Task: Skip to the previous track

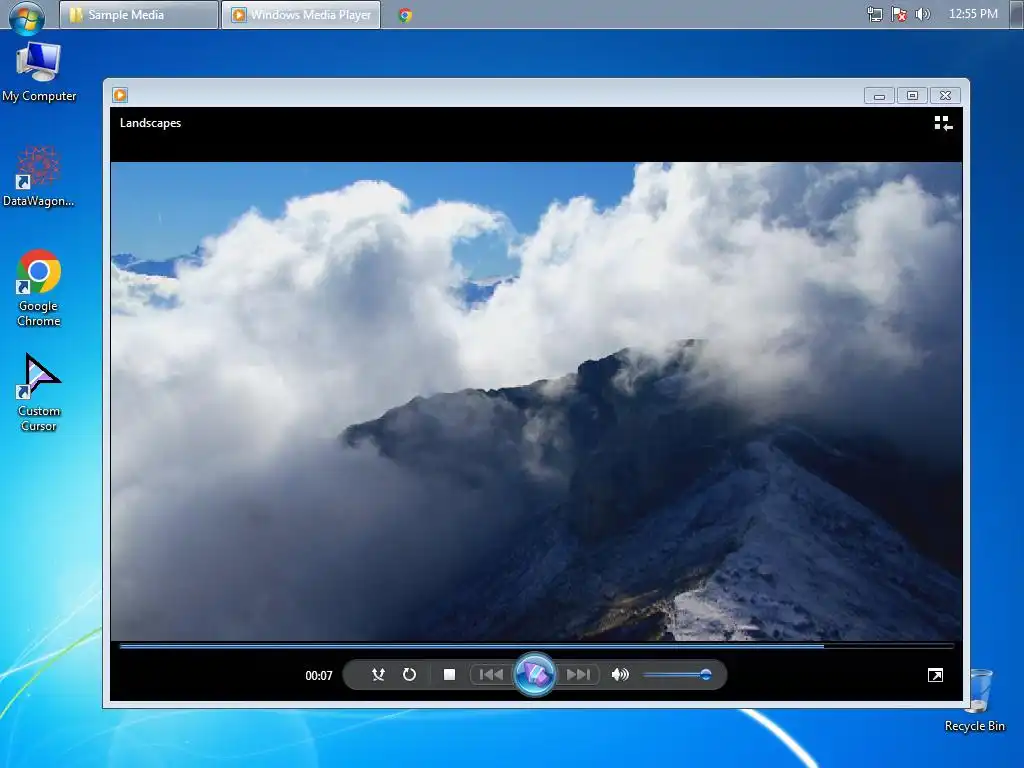Action: tap(491, 675)
